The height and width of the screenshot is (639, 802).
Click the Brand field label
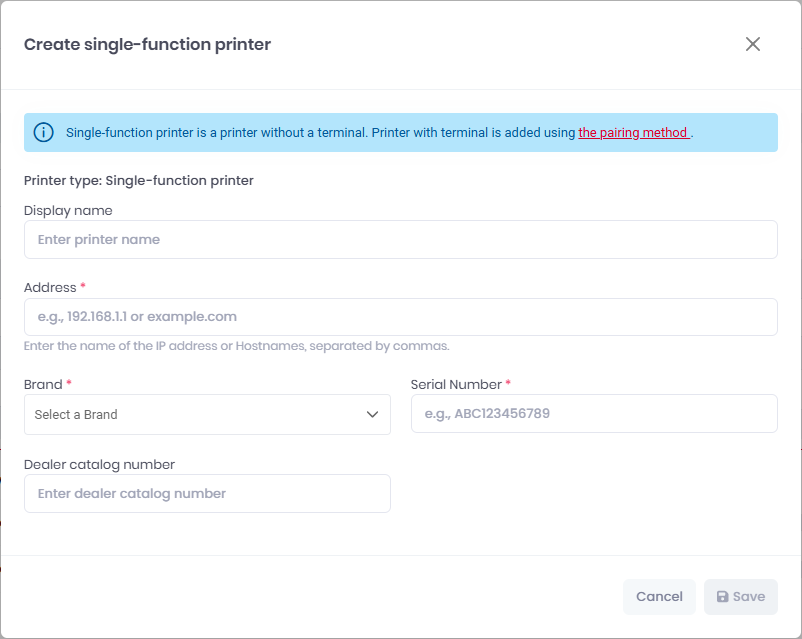[43, 384]
